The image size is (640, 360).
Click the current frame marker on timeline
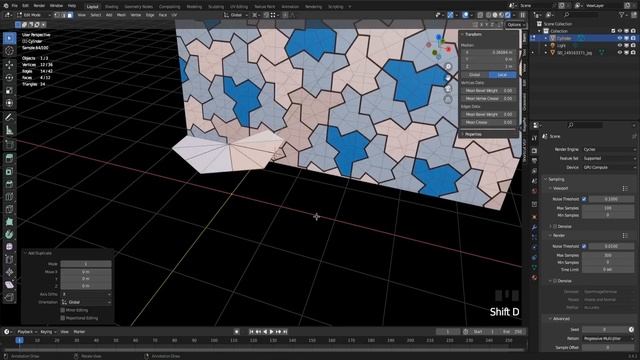(19, 340)
